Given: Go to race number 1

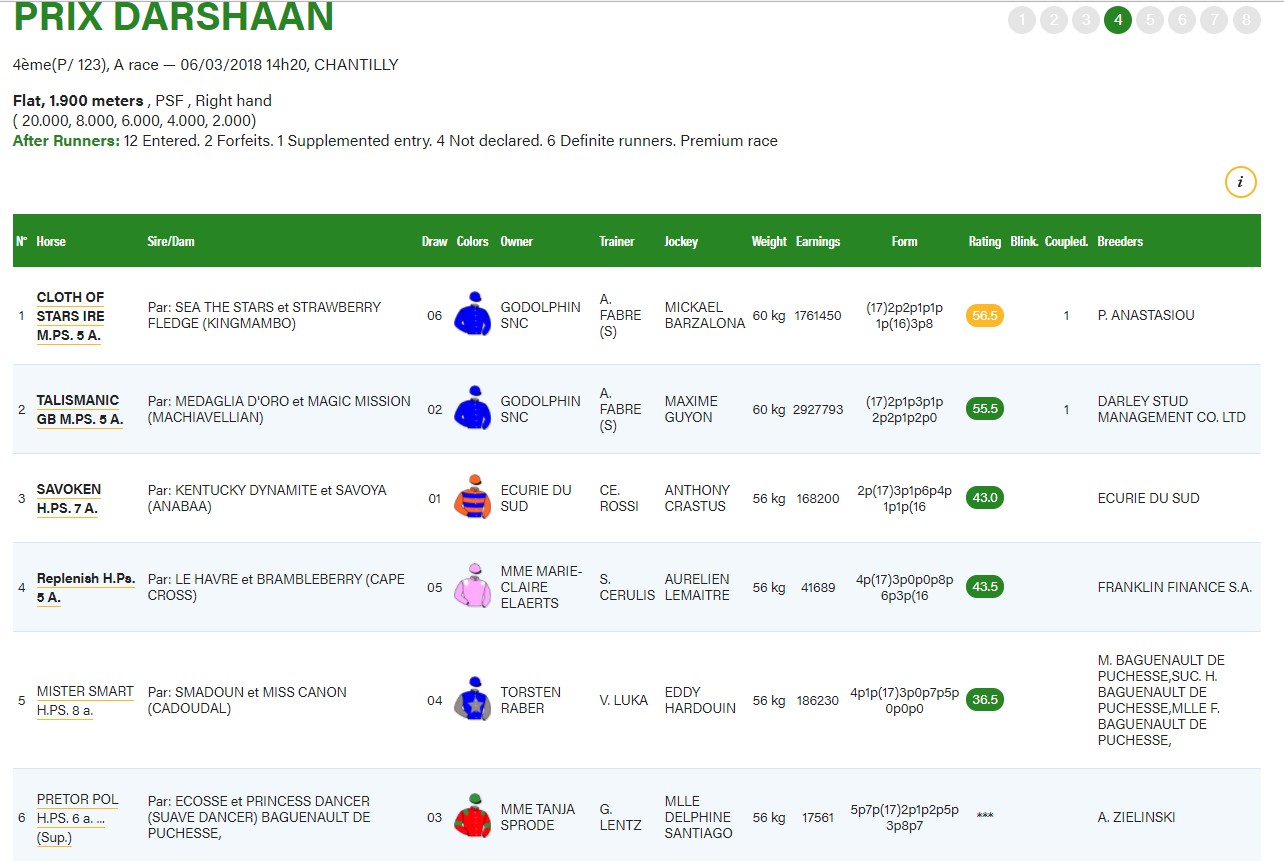Looking at the screenshot, I should pyautogui.click(x=1022, y=20).
